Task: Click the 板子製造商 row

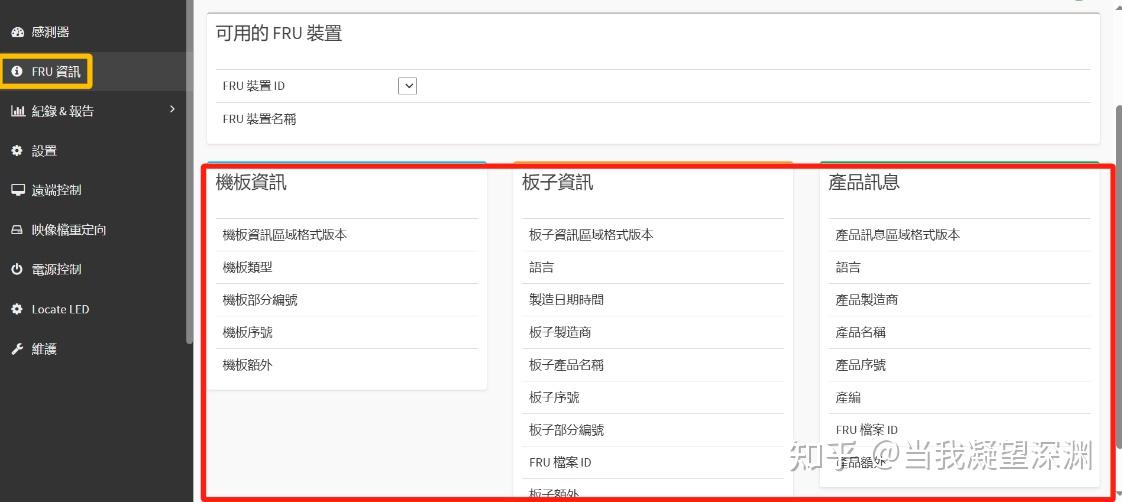Action: [x=653, y=333]
